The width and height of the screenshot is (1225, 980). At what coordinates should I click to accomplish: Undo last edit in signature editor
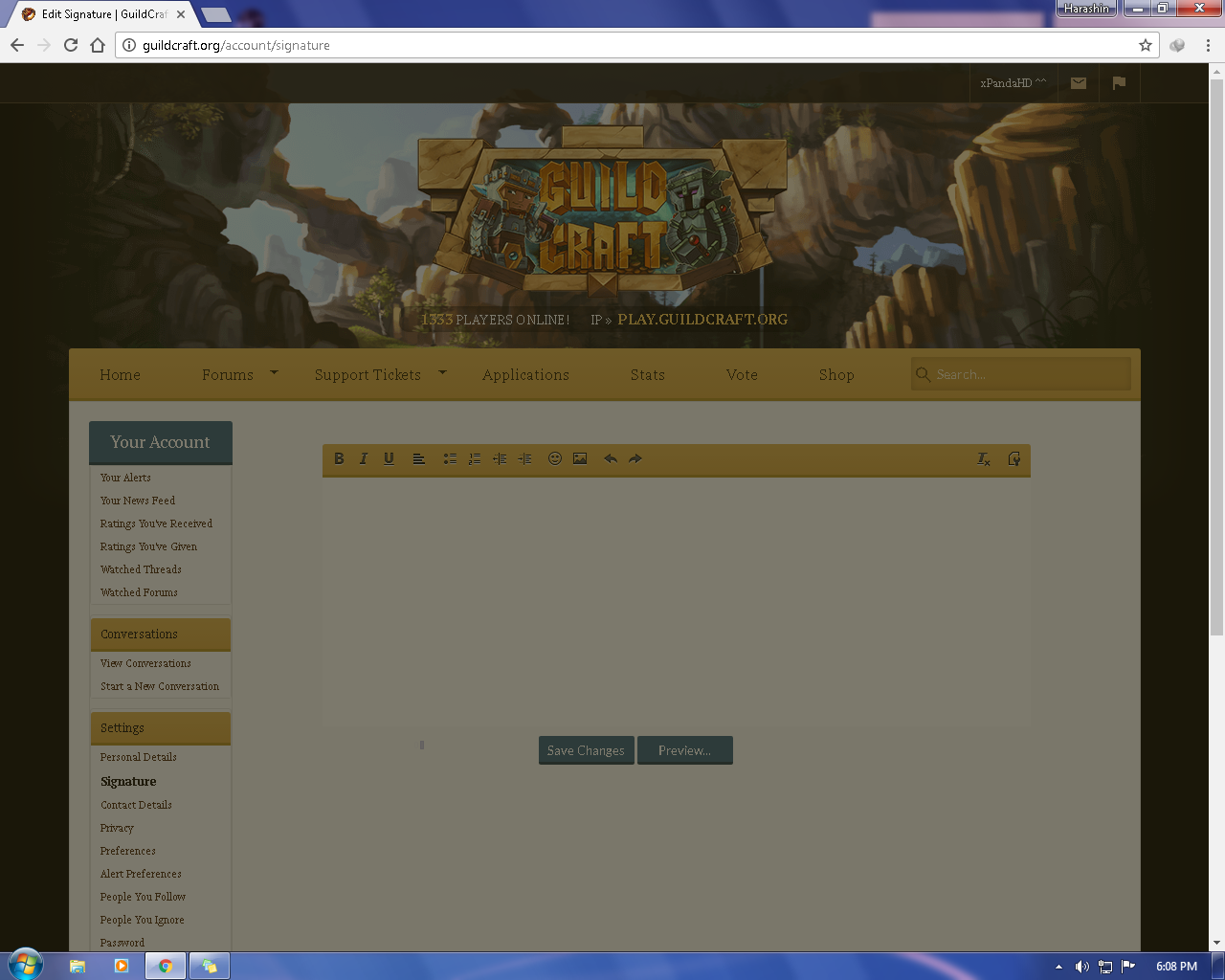[611, 459]
